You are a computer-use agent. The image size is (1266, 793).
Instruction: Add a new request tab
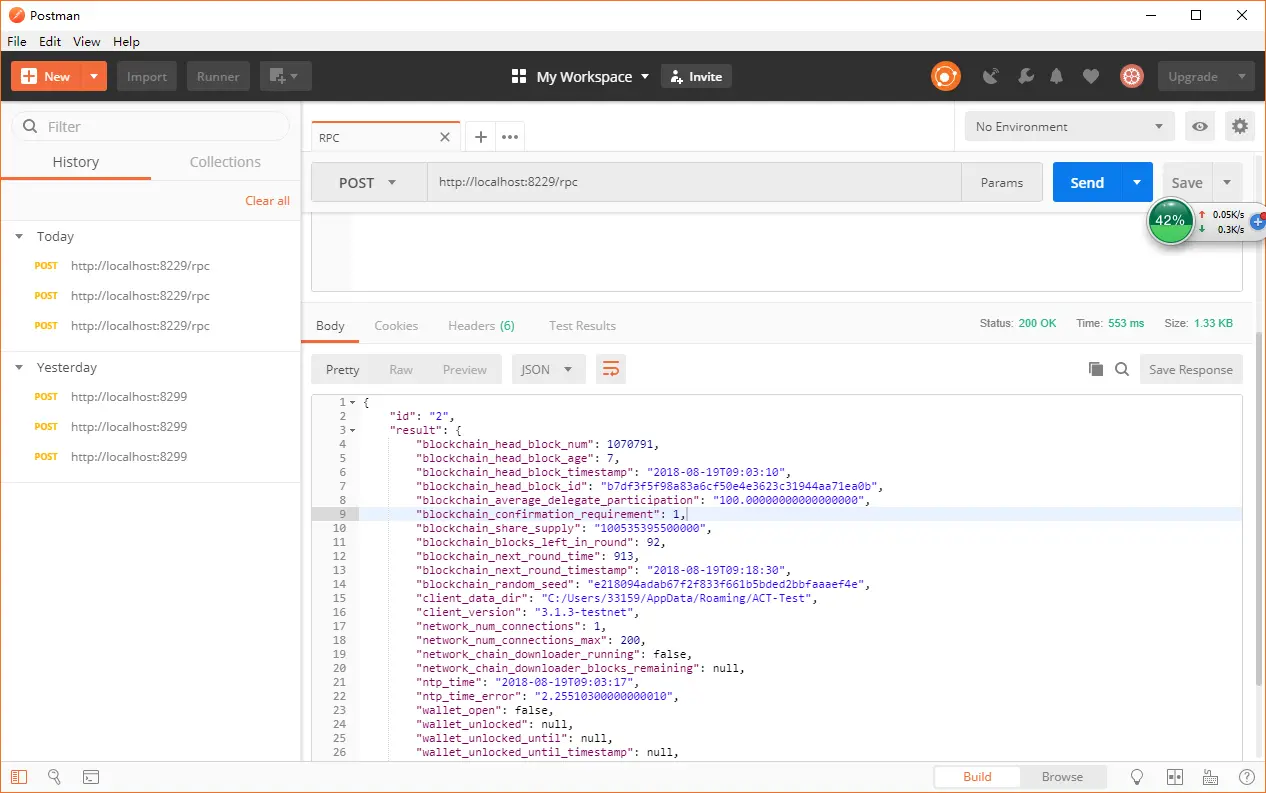click(480, 137)
